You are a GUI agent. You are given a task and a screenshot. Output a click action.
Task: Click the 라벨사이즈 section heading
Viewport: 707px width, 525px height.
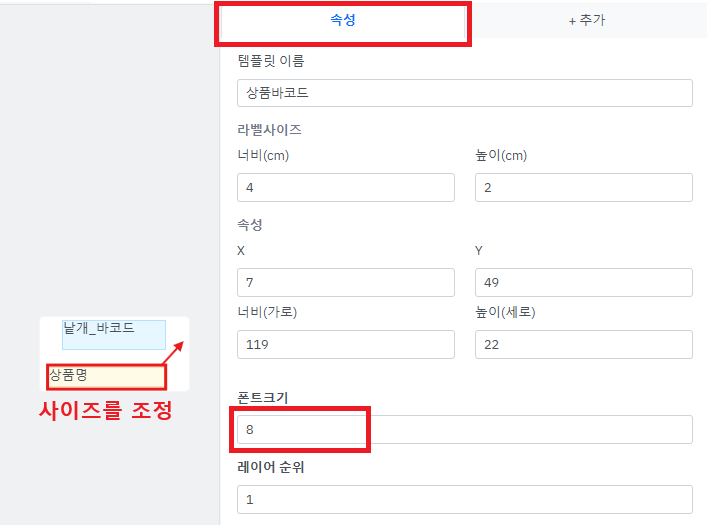click(269, 130)
